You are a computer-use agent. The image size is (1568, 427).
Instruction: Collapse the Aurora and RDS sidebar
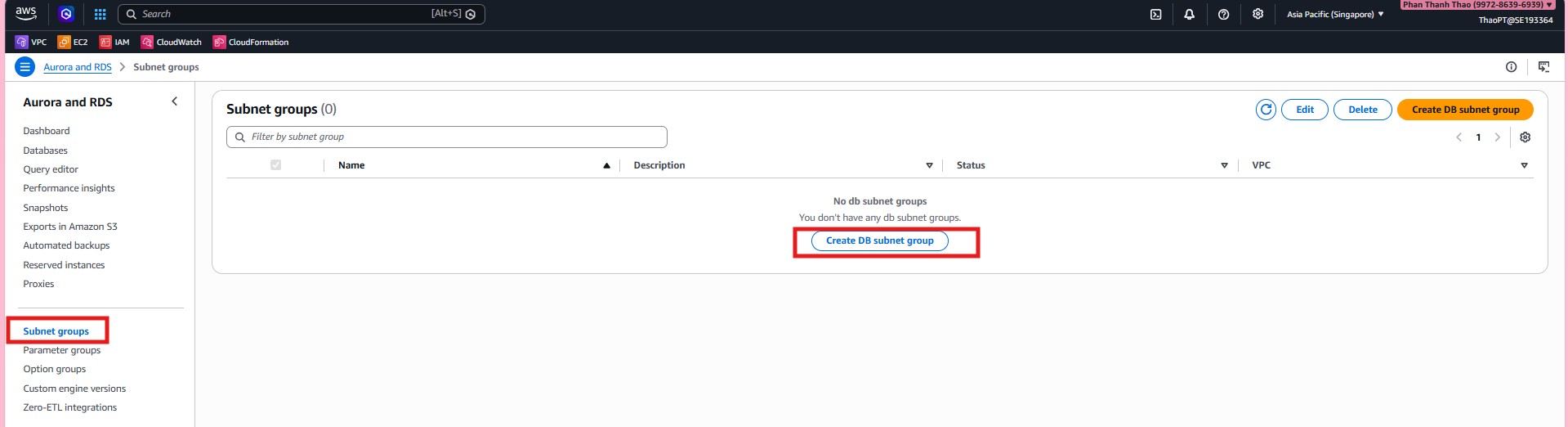(x=174, y=101)
